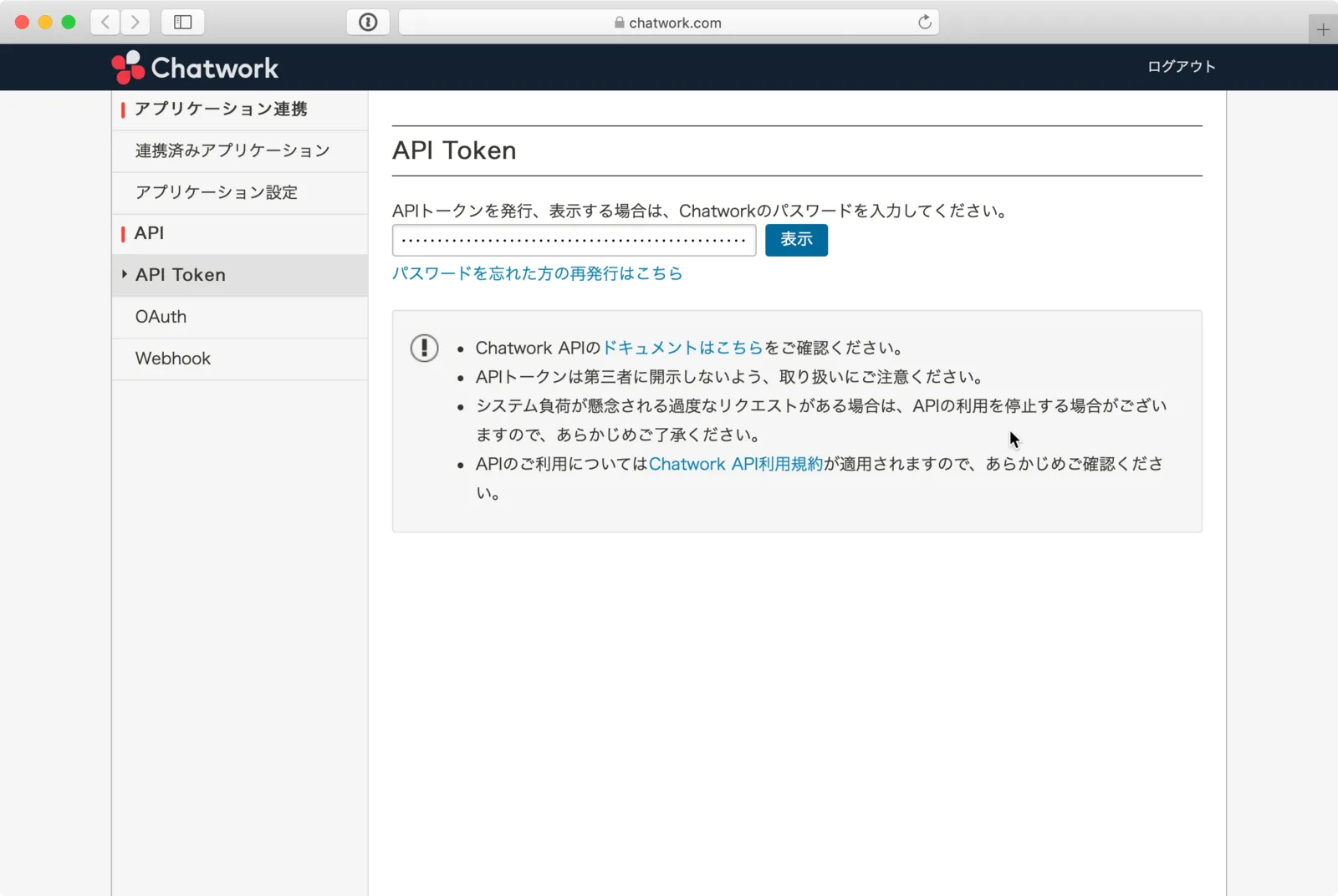Click the API Token page heading

pos(454,150)
